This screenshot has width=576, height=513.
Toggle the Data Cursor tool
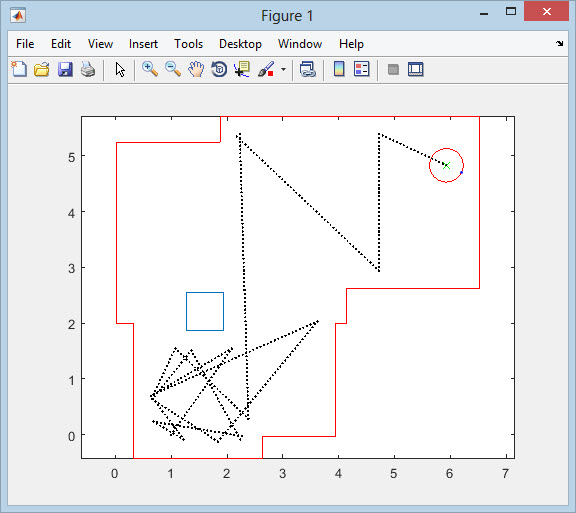[242, 69]
